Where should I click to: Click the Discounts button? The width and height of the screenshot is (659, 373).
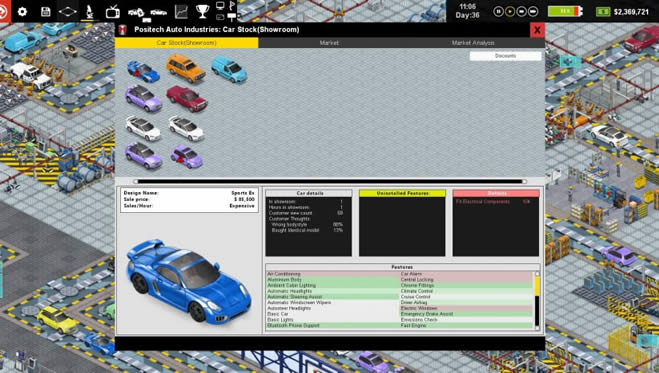pyautogui.click(x=505, y=56)
